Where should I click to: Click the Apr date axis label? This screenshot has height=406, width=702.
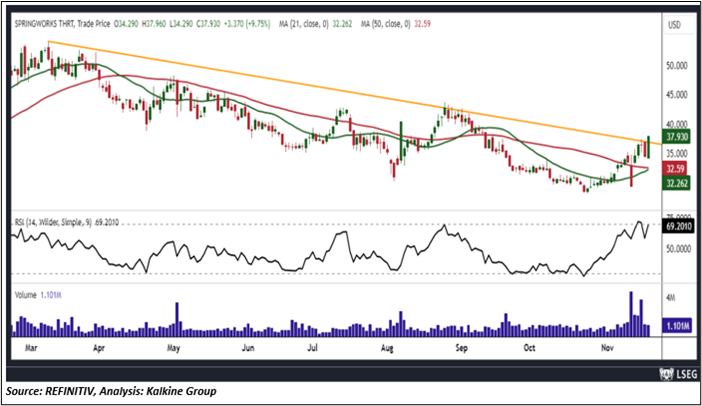98,348
